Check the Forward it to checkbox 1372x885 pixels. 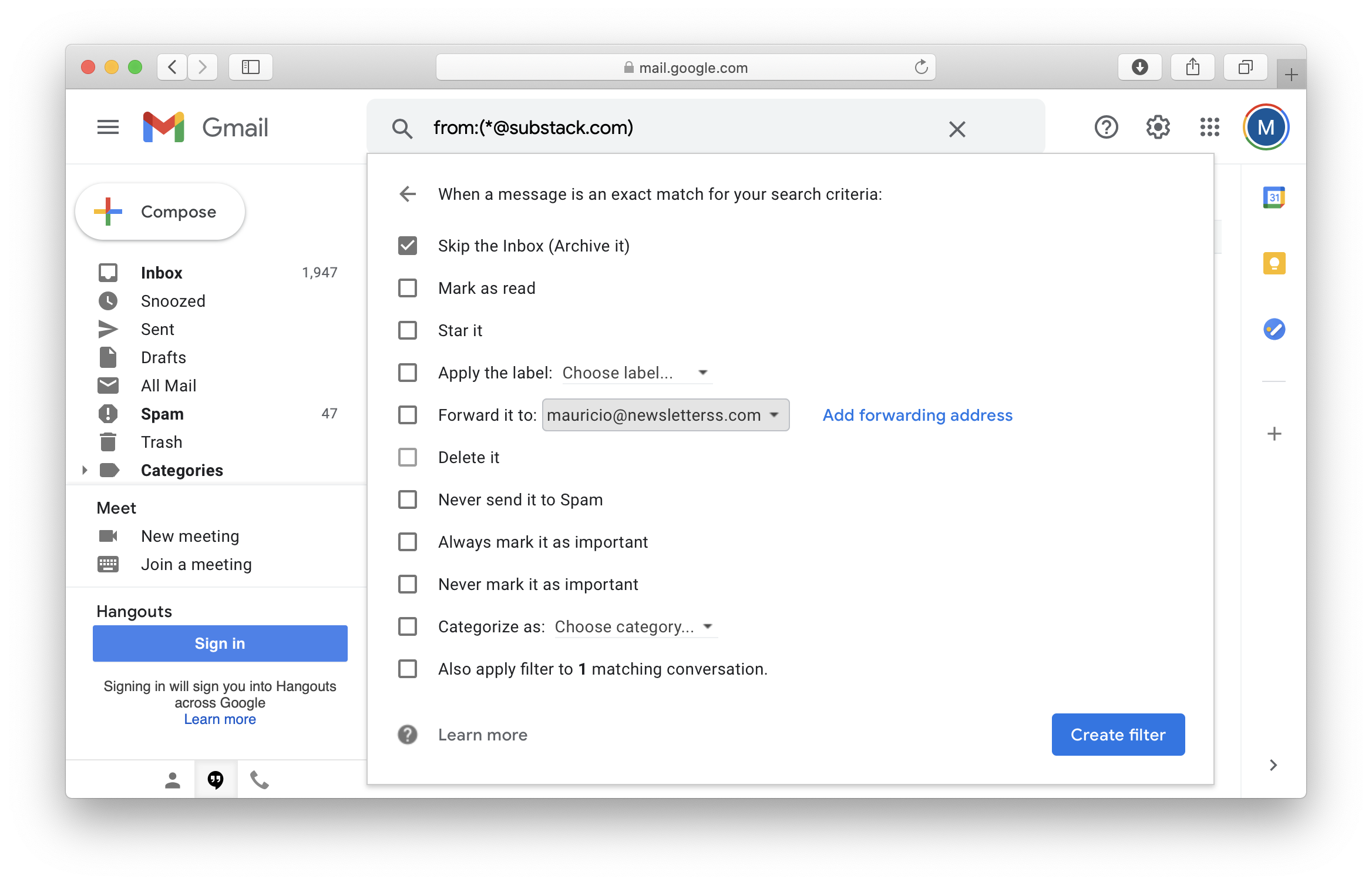pyautogui.click(x=408, y=415)
